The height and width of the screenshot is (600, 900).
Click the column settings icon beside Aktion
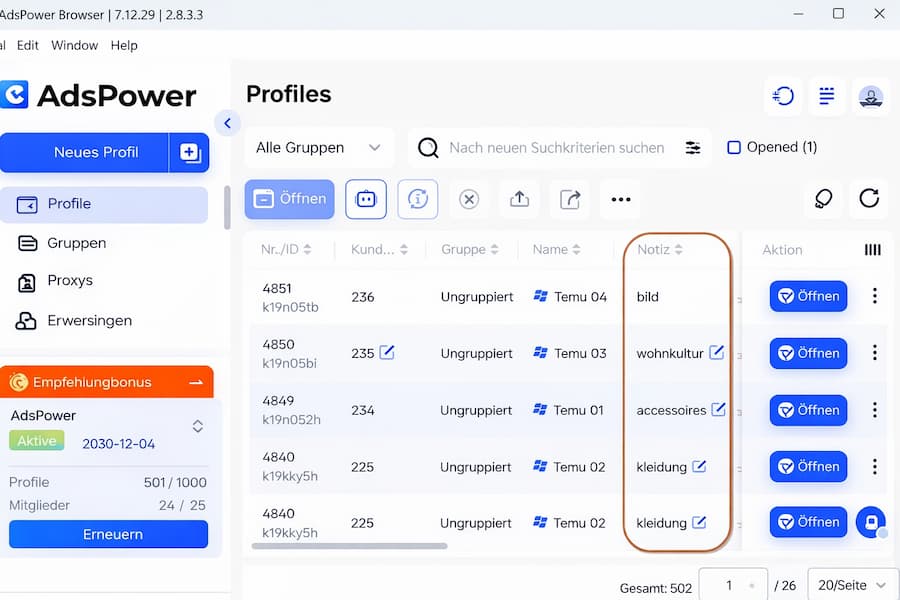[x=872, y=250]
